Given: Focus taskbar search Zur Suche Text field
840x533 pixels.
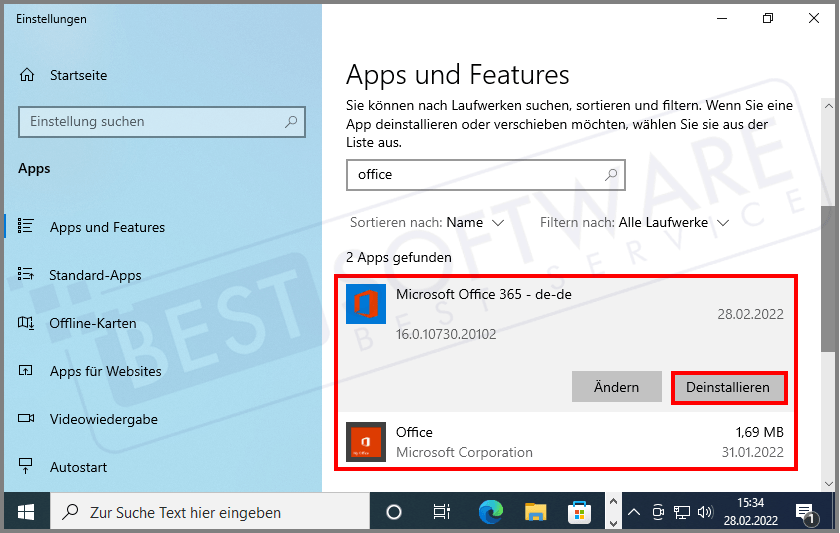Looking at the screenshot, I should point(209,513).
